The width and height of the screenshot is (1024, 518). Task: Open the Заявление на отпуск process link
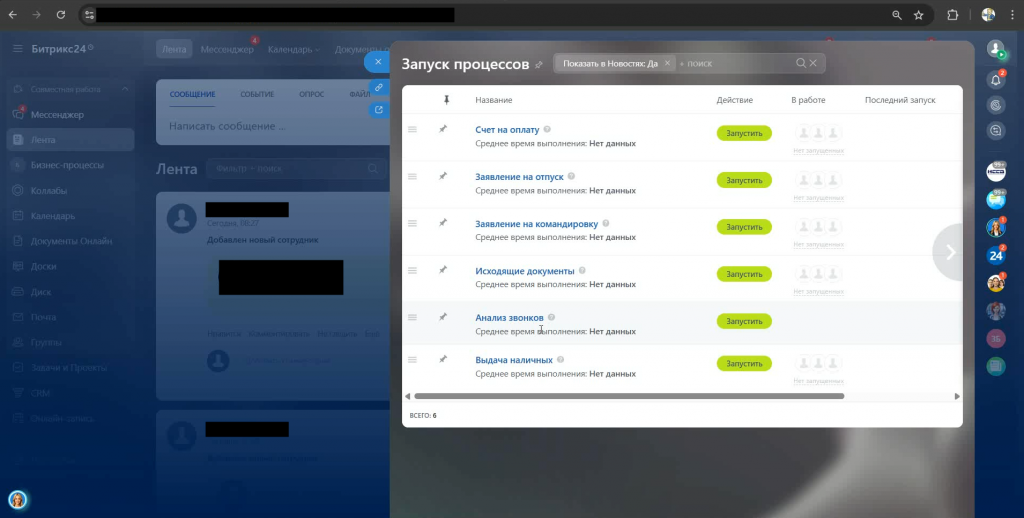tap(519, 176)
